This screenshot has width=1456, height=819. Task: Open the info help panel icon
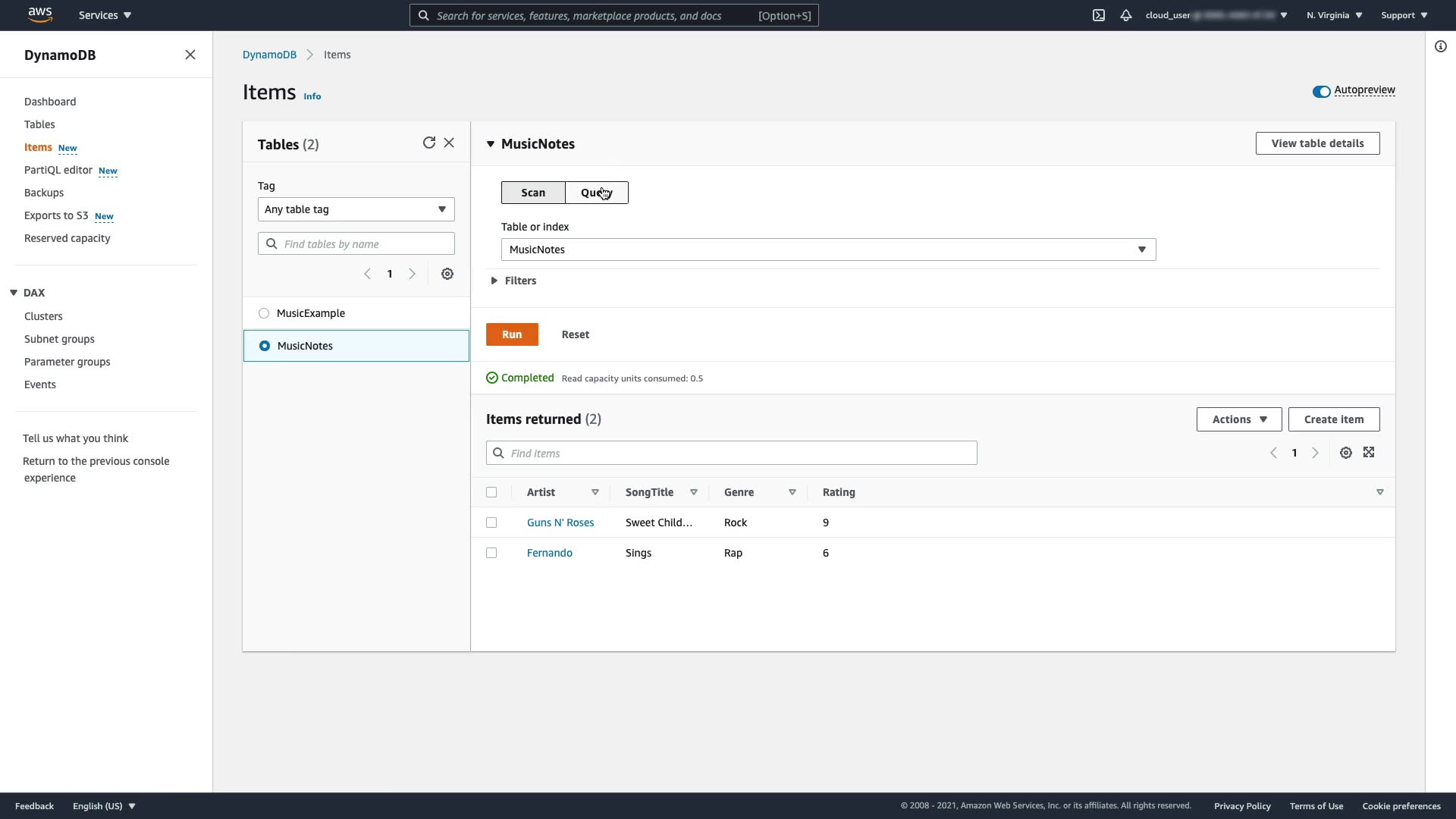point(1440,46)
